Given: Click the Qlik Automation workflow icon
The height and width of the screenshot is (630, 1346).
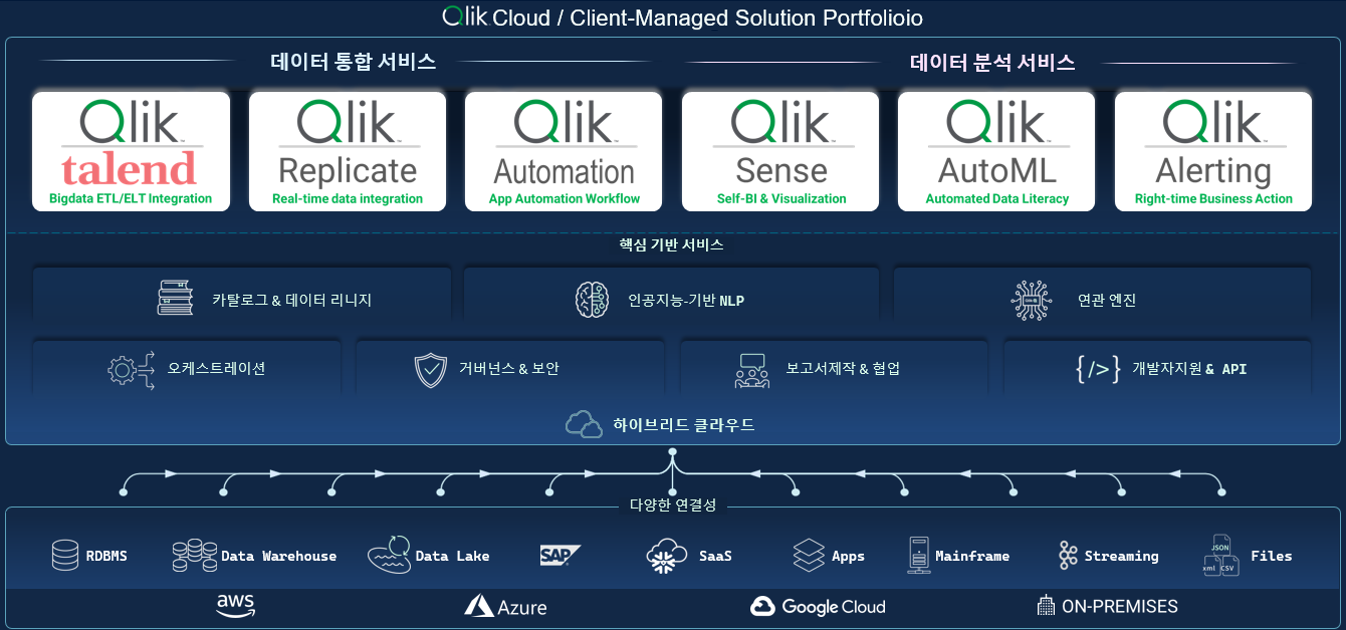Looking at the screenshot, I should click(x=563, y=150).
